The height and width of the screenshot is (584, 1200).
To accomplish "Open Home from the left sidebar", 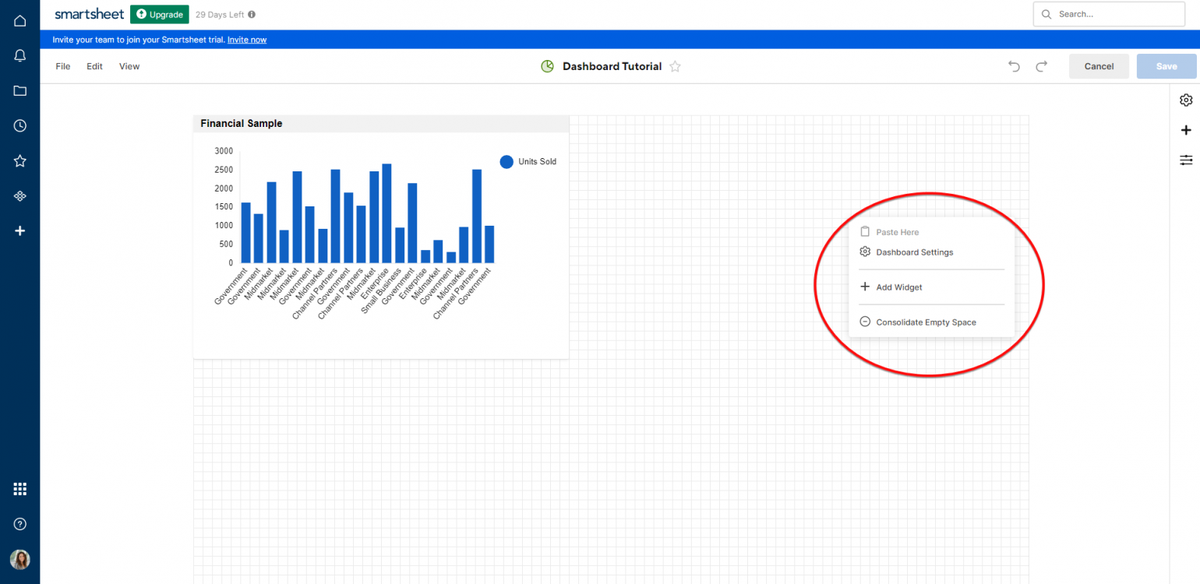I will click(20, 20).
